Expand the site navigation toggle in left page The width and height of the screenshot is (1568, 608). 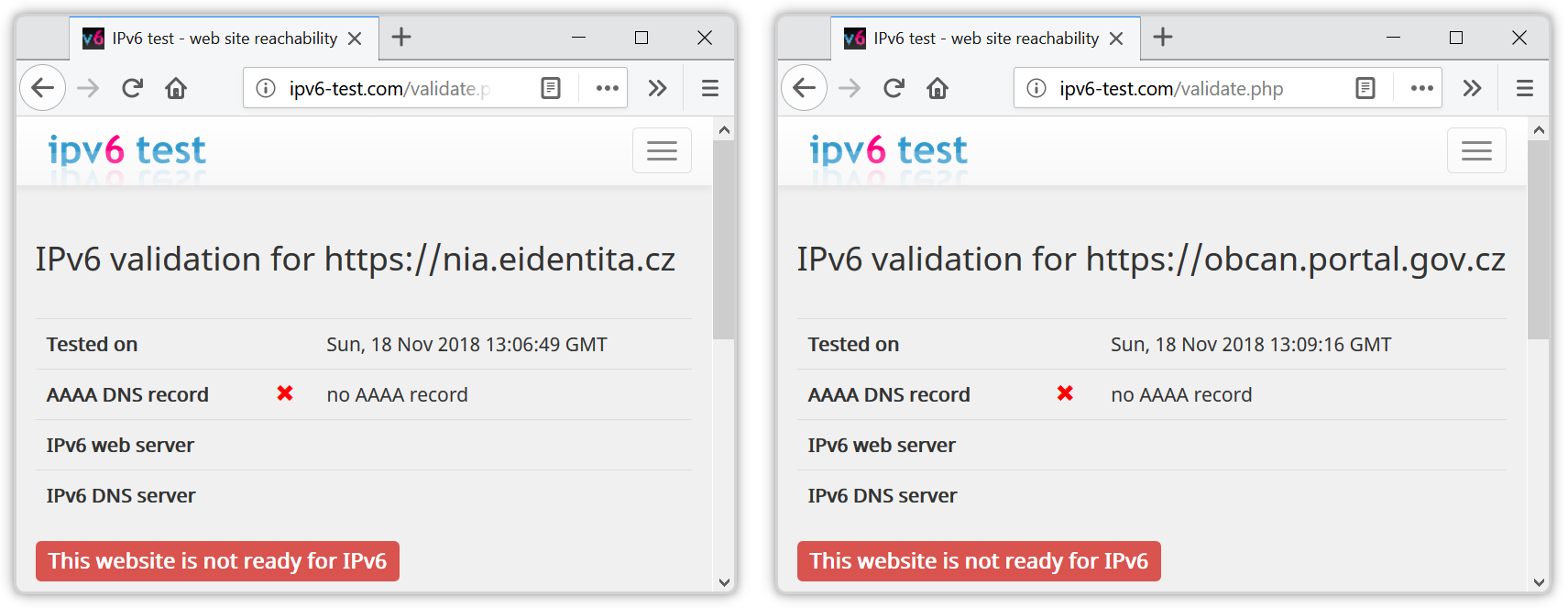tap(662, 150)
